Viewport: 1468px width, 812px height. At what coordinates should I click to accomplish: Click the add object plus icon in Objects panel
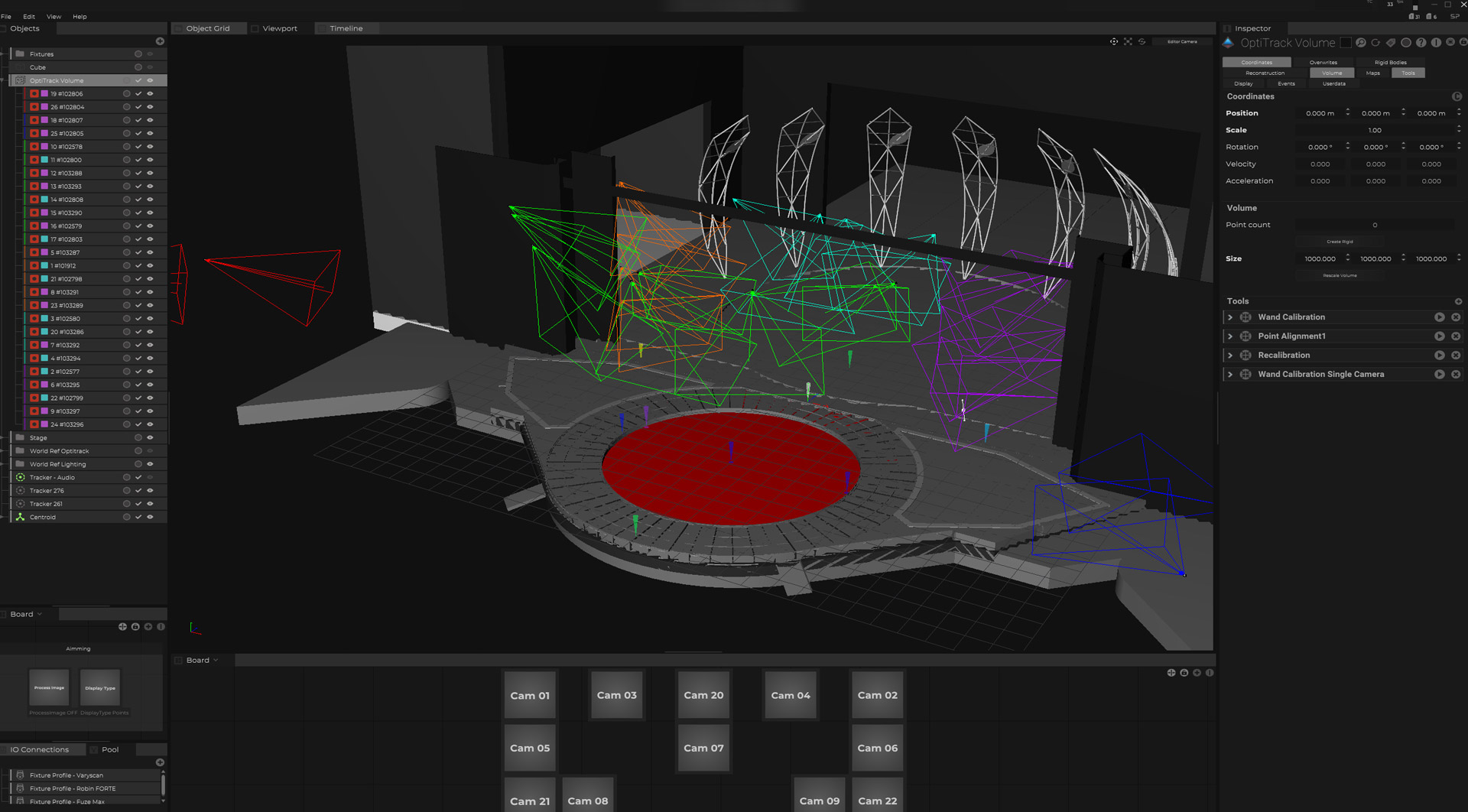(x=160, y=41)
